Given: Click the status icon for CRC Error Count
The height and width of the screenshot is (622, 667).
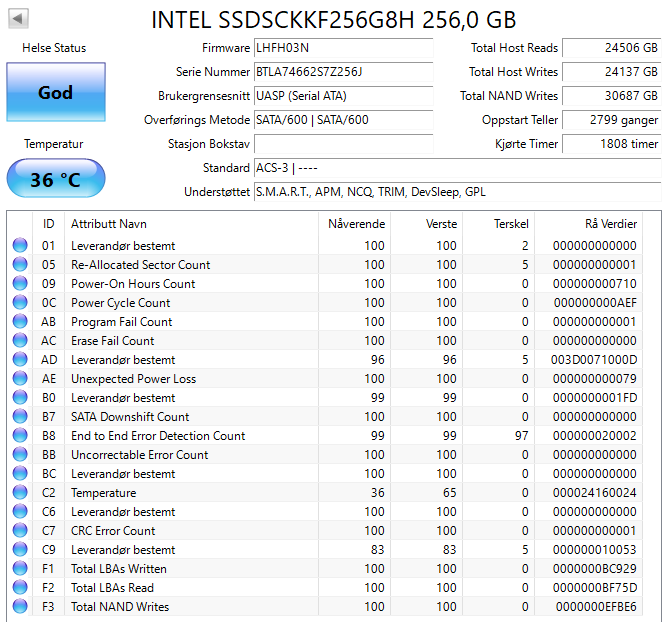Looking at the screenshot, I should pos(20,531).
